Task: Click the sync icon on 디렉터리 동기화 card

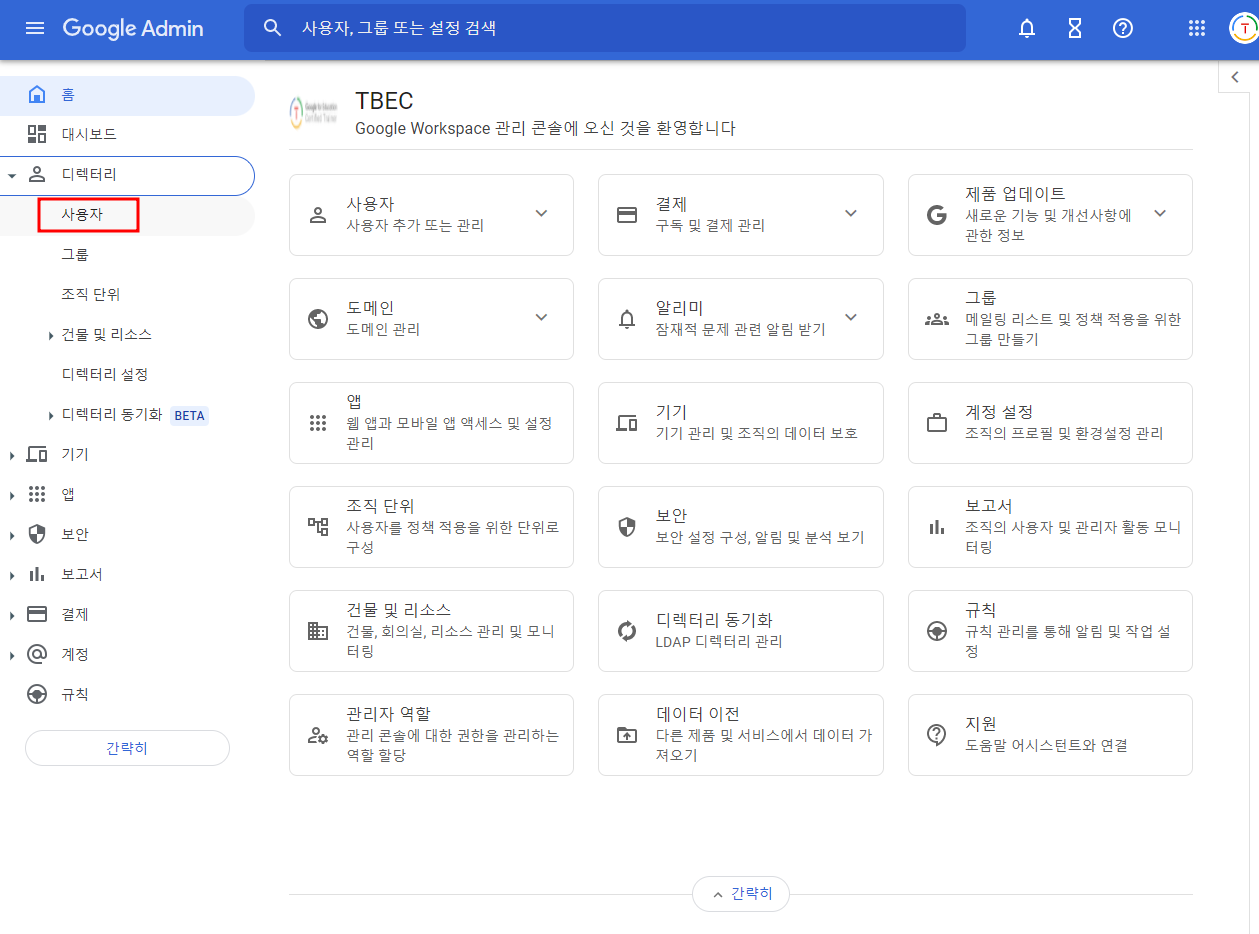Action: [627, 630]
